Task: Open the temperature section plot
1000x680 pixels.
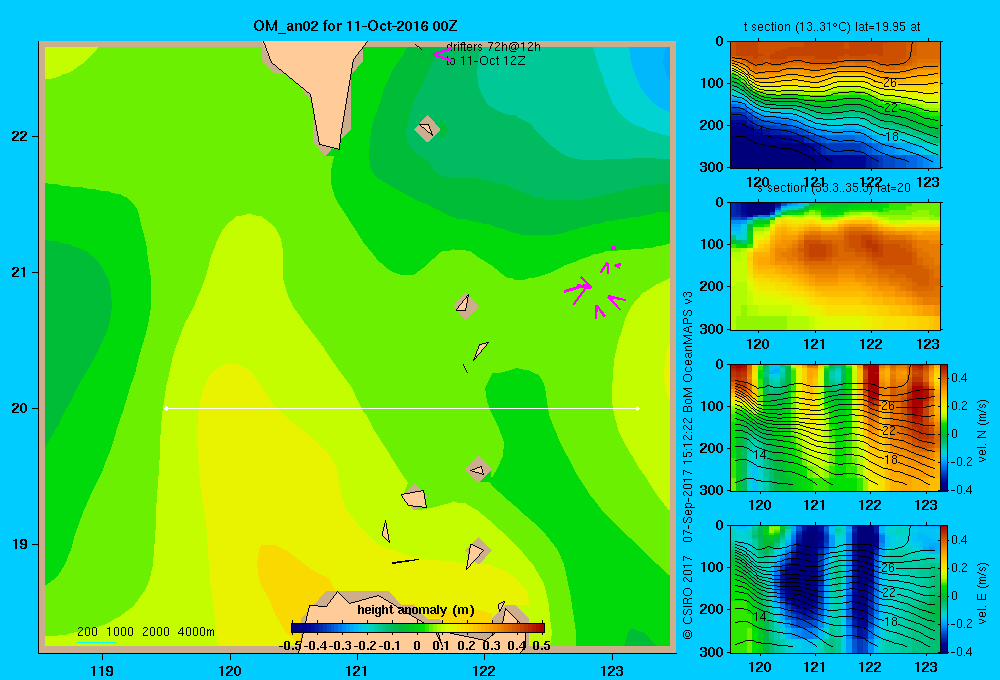Action: pyautogui.click(x=835, y=105)
